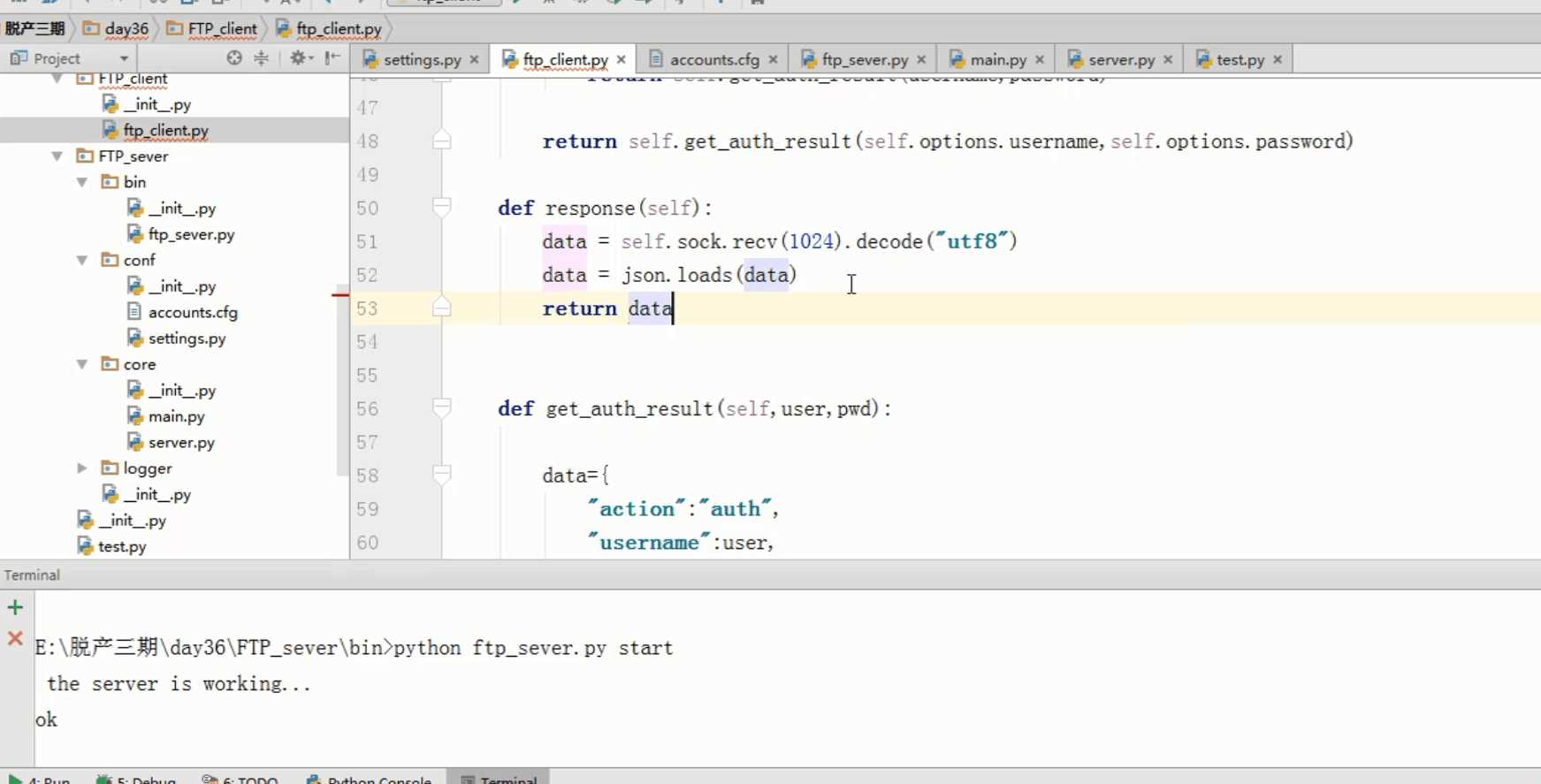1541x784 pixels.
Task: Click 'def response(self):' on line 50
Action: [605, 208]
